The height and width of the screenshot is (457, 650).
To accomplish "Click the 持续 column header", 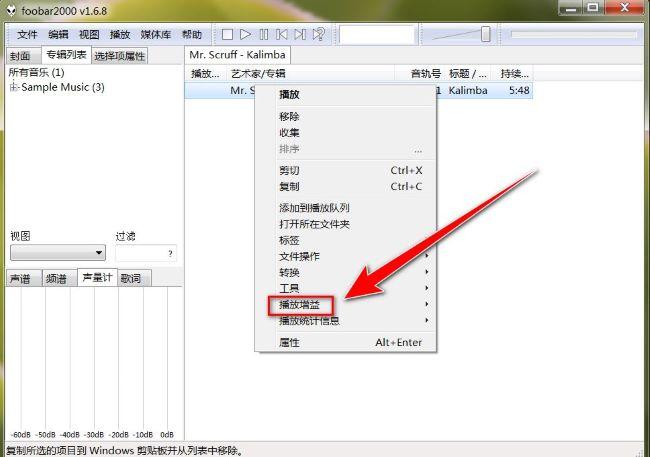I will tap(517, 74).
